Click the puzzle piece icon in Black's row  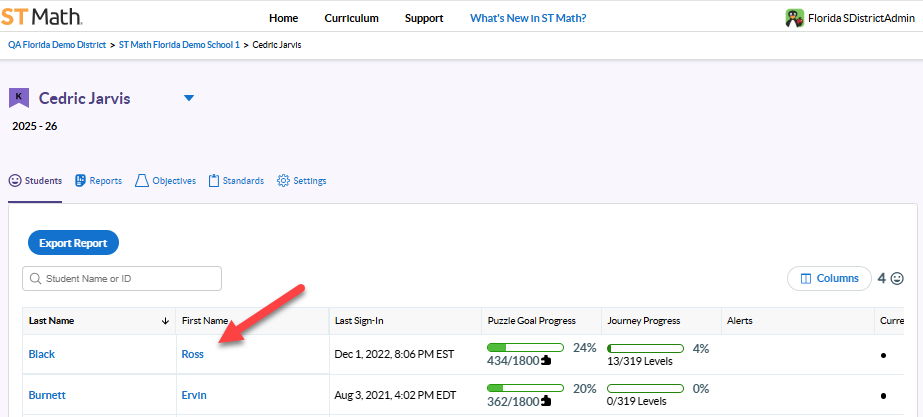[545, 361]
